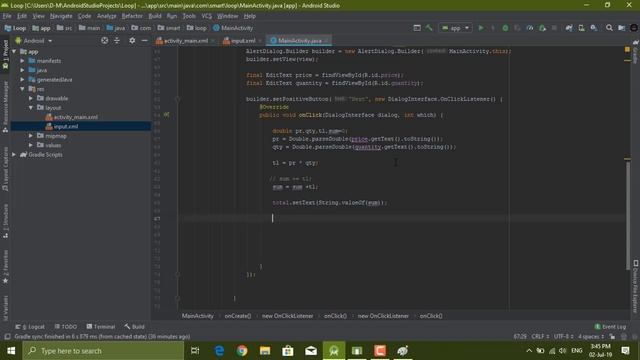The image size is (640, 360).
Task: Expand the manifests folder
Action: (22, 61)
